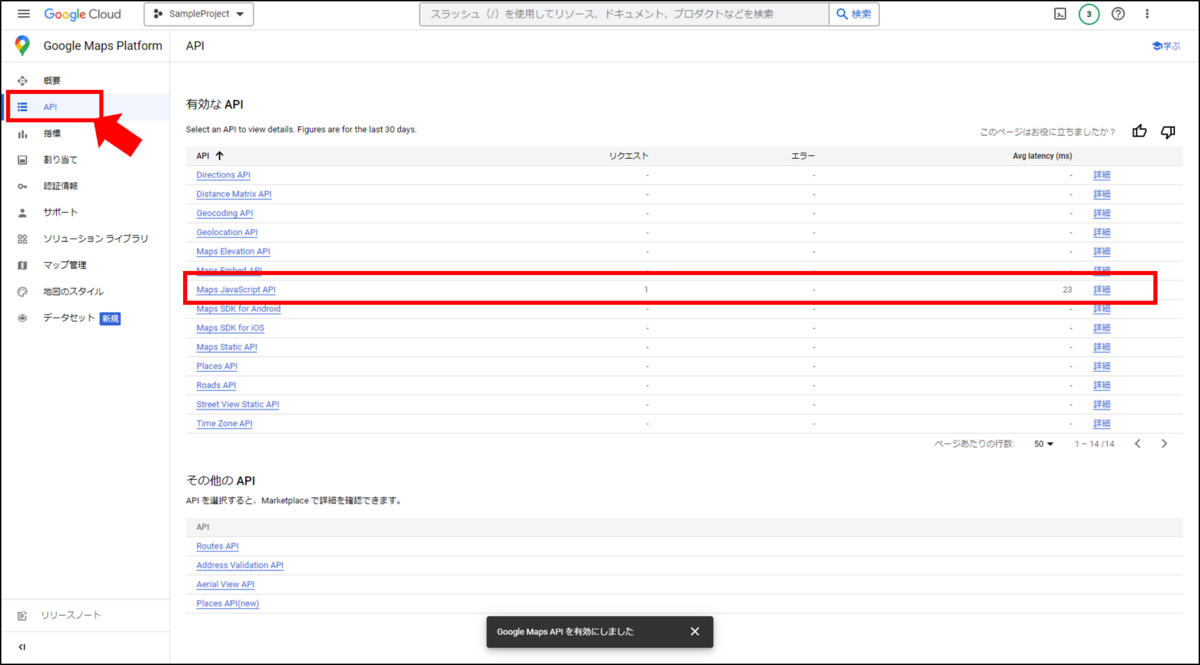The image size is (1200, 665).
Task: Open the SampleProject project selector
Action: pyautogui.click(x=199, y=14)
